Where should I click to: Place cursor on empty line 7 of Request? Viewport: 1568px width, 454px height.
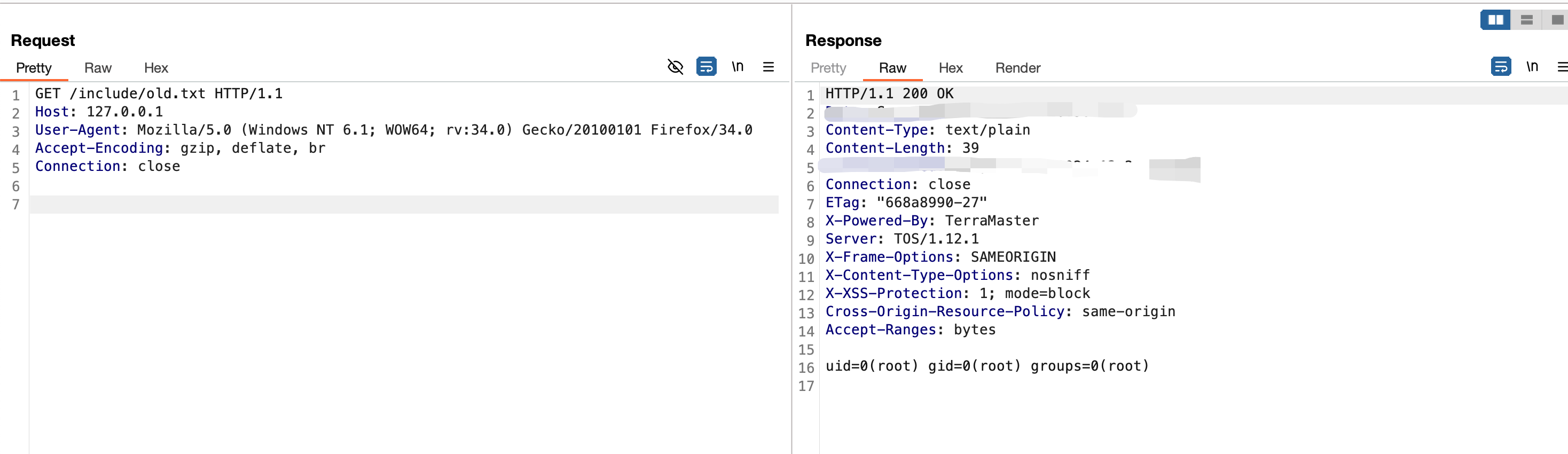point(404,205)
